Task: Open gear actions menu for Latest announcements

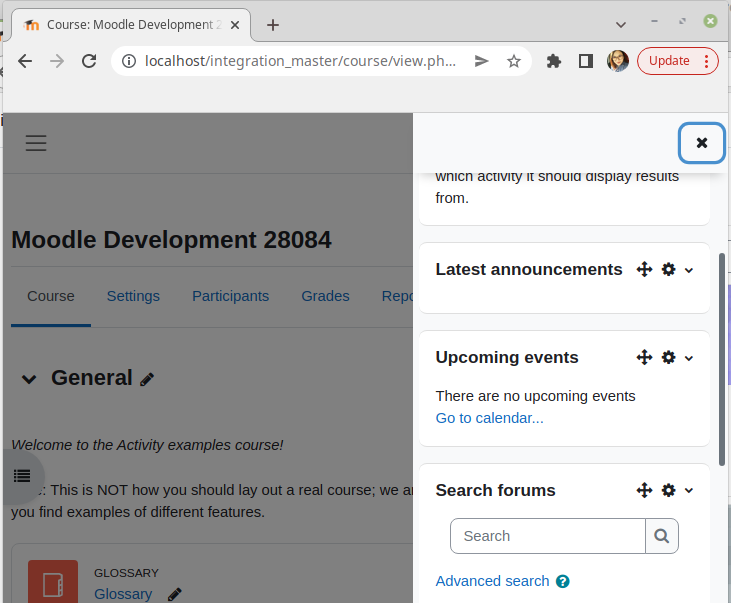Action: point(668,270)
